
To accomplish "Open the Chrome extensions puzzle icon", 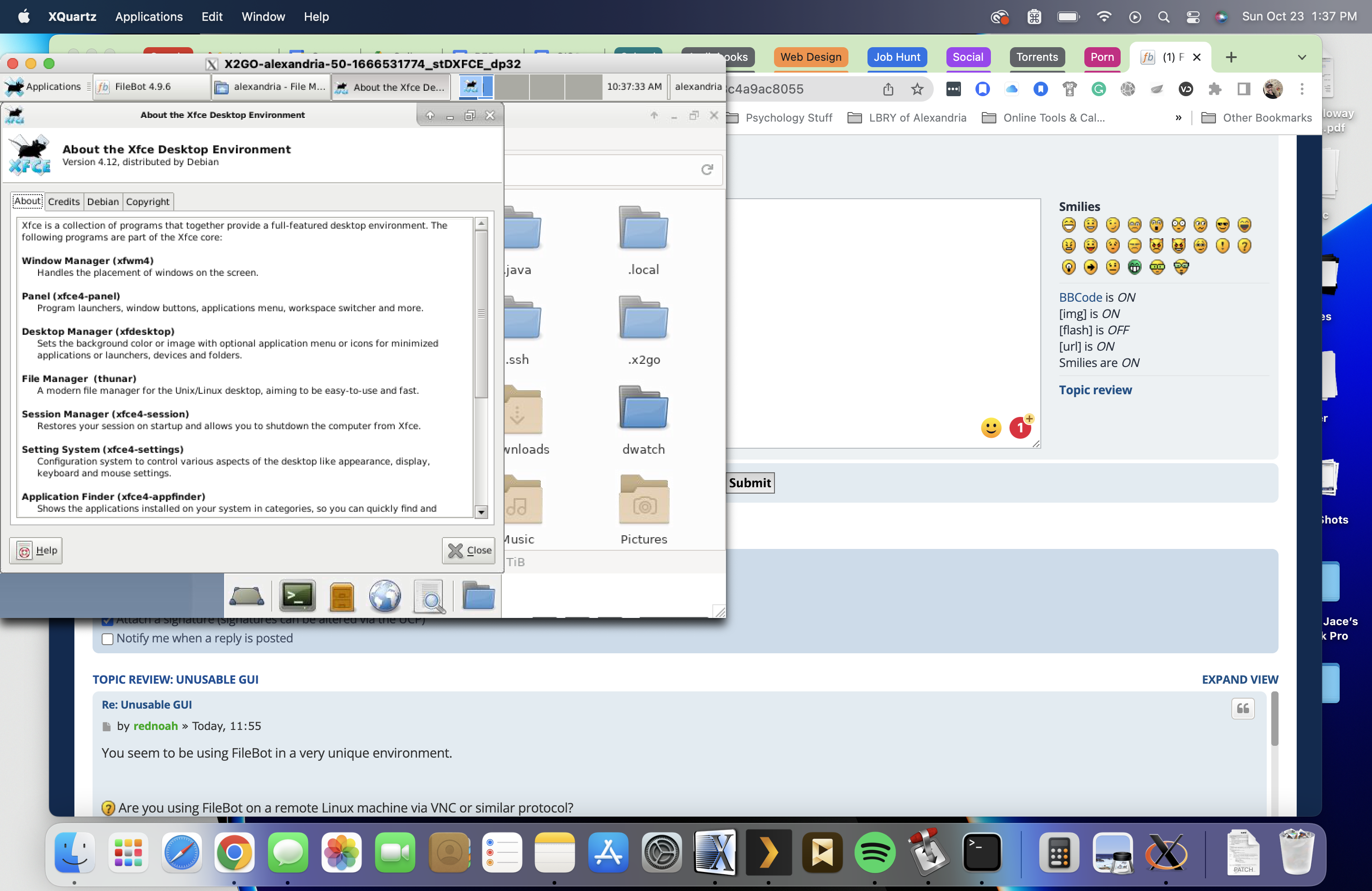I will [1215, 89].
